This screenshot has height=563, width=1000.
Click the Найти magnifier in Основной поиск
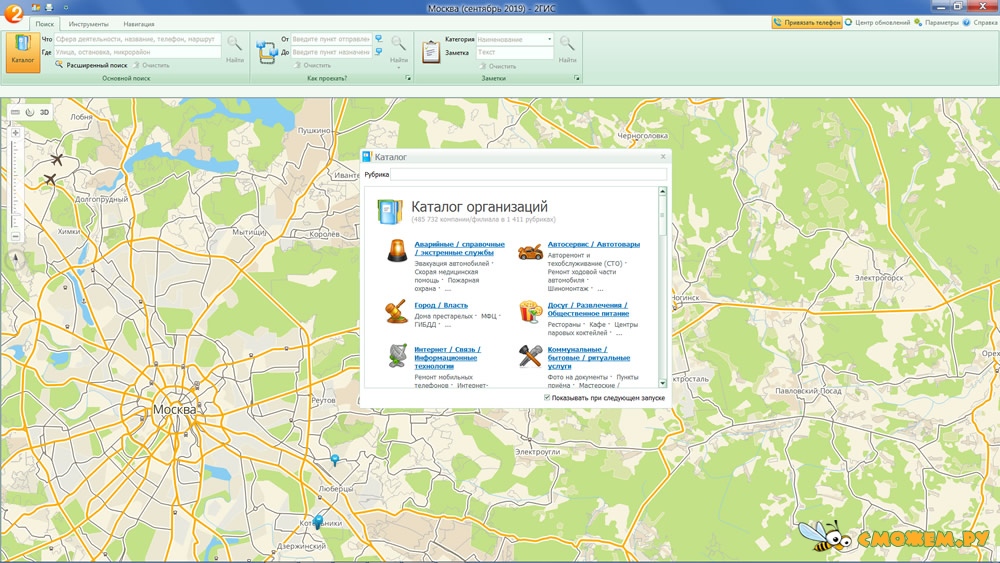235,48
